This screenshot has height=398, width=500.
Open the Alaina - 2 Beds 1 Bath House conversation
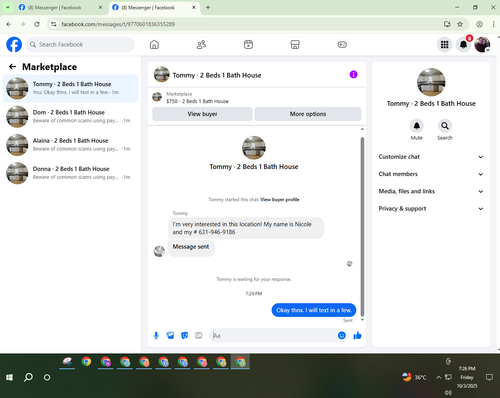pyautogui.click(x=71, y=145)
